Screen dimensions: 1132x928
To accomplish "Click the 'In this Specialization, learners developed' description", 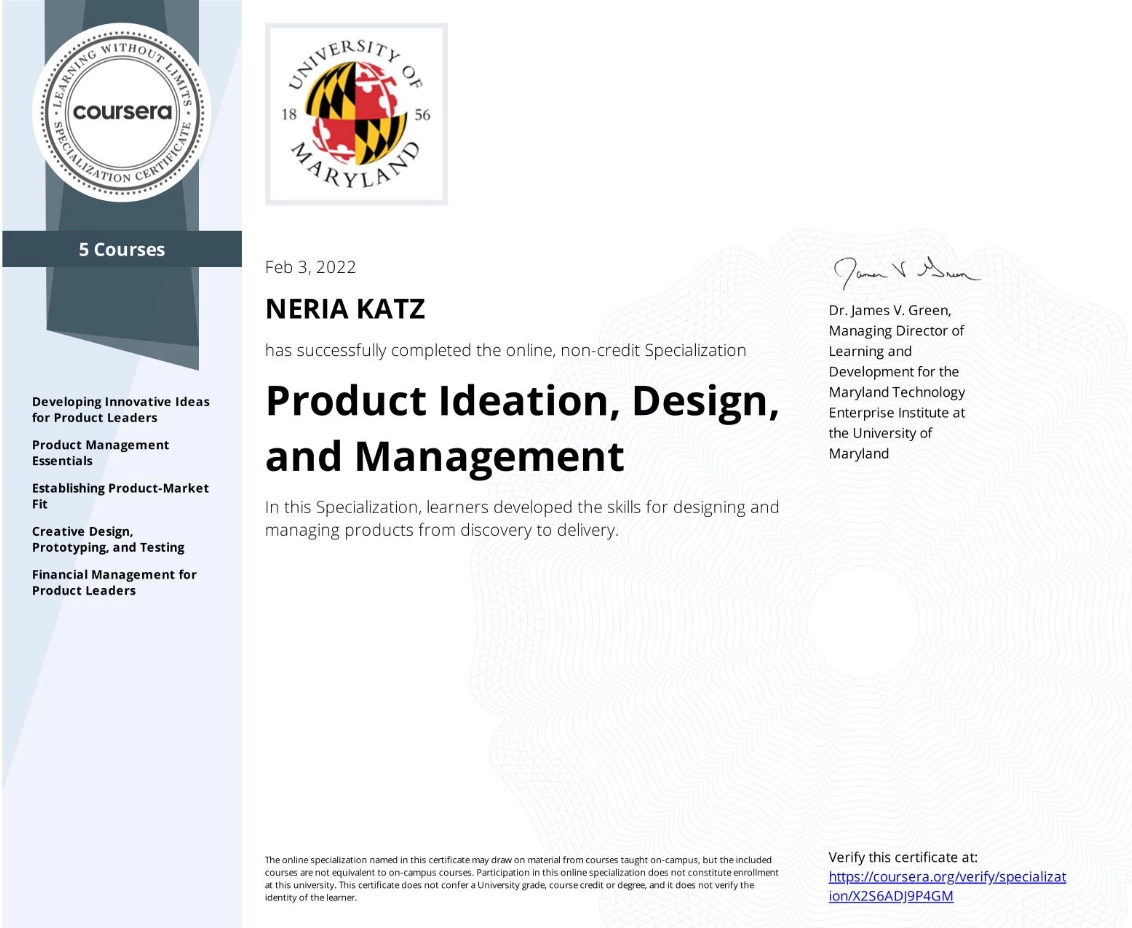I will point(521,519).
